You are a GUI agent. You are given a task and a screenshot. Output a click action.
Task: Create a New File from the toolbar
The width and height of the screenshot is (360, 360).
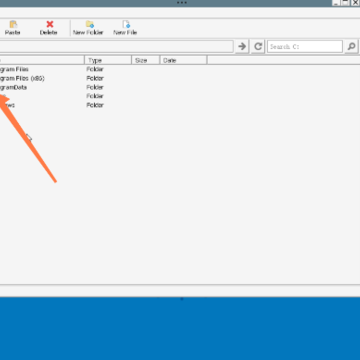point(125,28)
